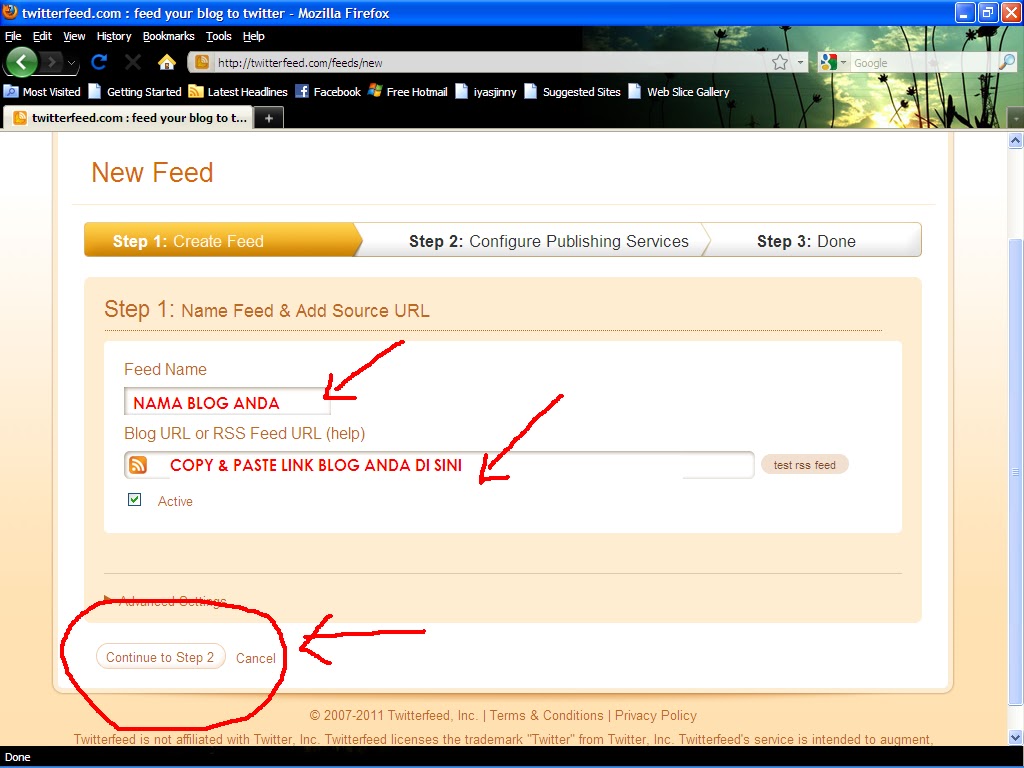Click the browser Back arrow button
Viewport: 1024px width, 768px height.
22,63
